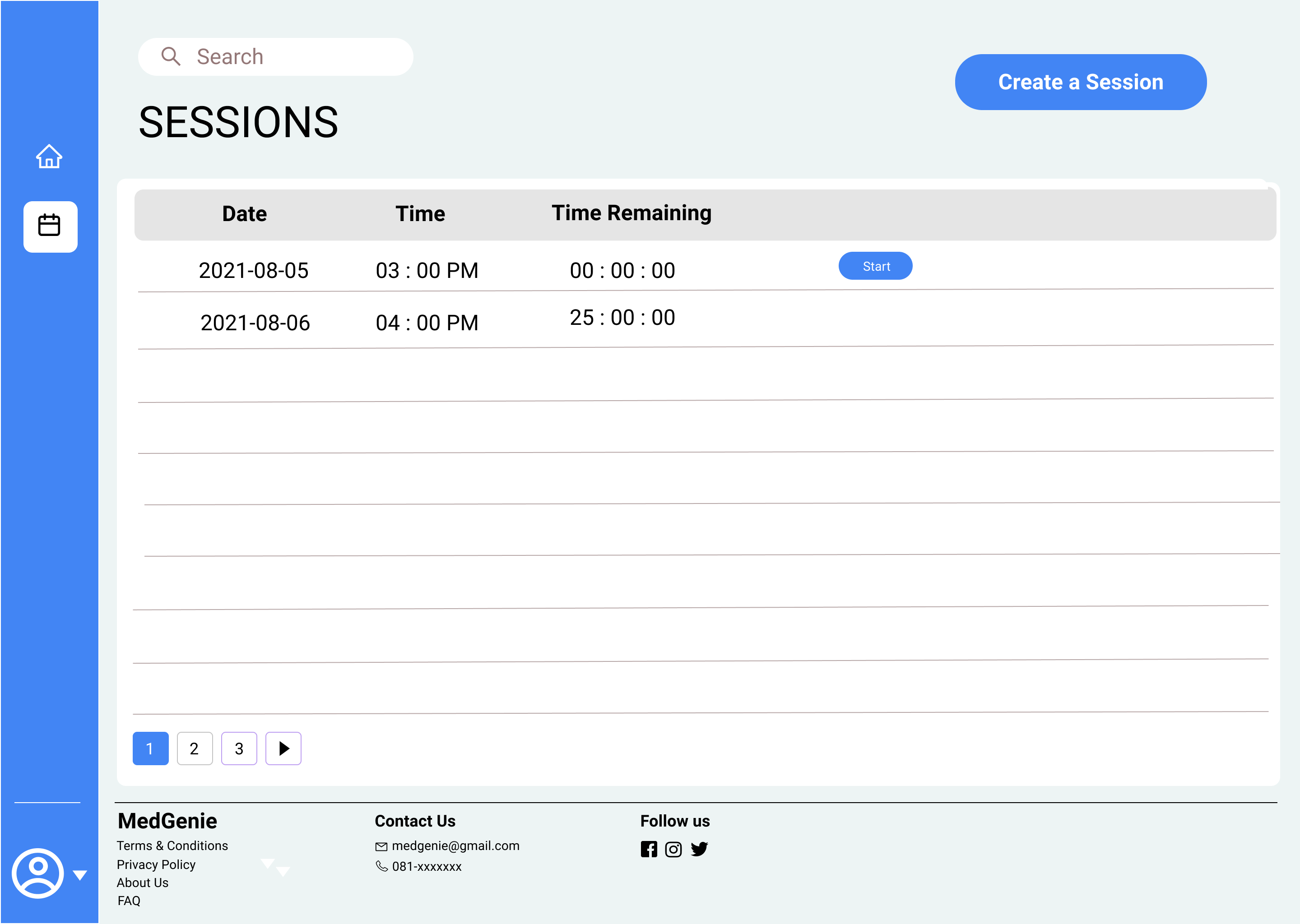The width and height of the screenshot is (1300, 924).
Task: Open the Privacy Policy link
Action: point(156,864)
